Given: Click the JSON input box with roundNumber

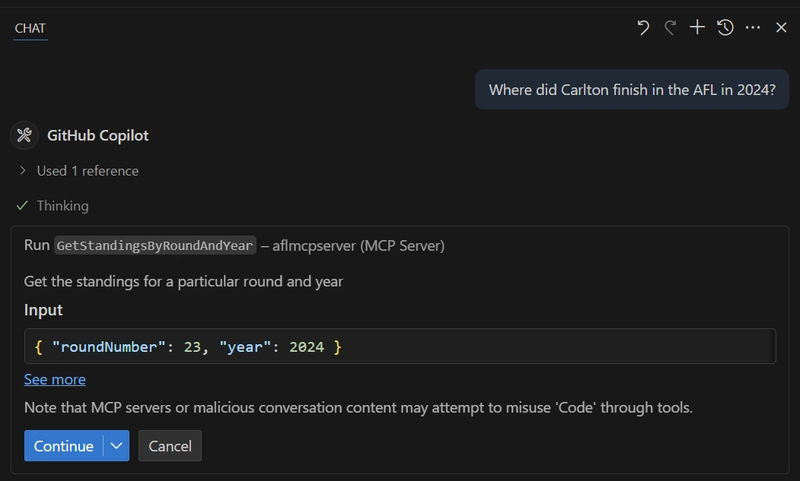Looking at the screenshot, I should (400, 346).
